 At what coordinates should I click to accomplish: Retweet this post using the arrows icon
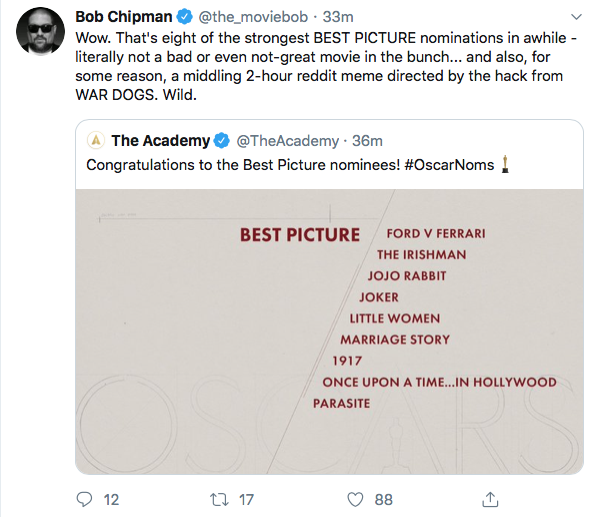point(219,499)
